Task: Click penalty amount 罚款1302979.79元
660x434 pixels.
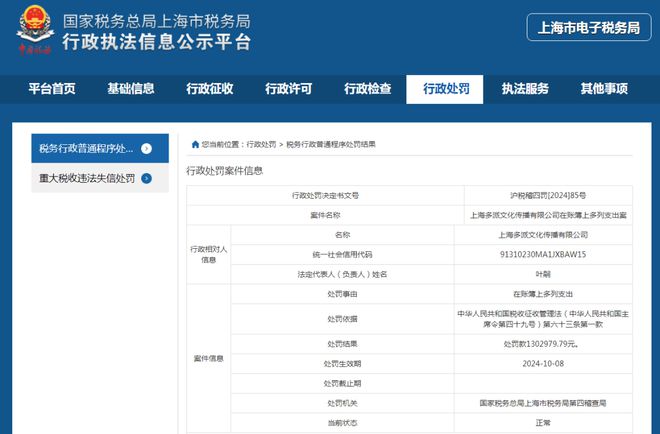Action: 543,344
